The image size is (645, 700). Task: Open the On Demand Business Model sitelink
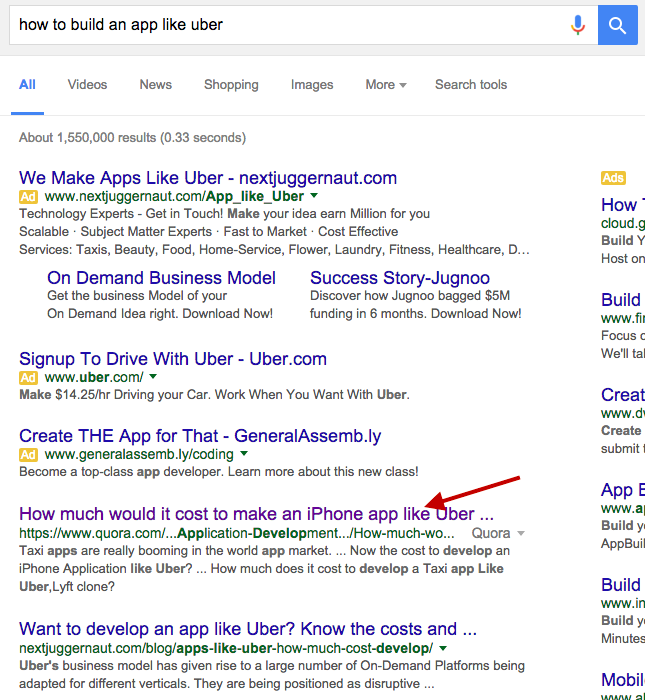[161, 278]
